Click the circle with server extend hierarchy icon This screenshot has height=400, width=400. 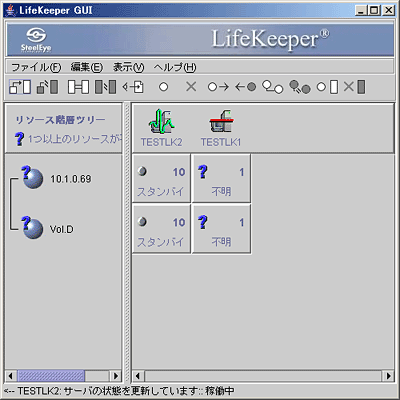[327, 87]
